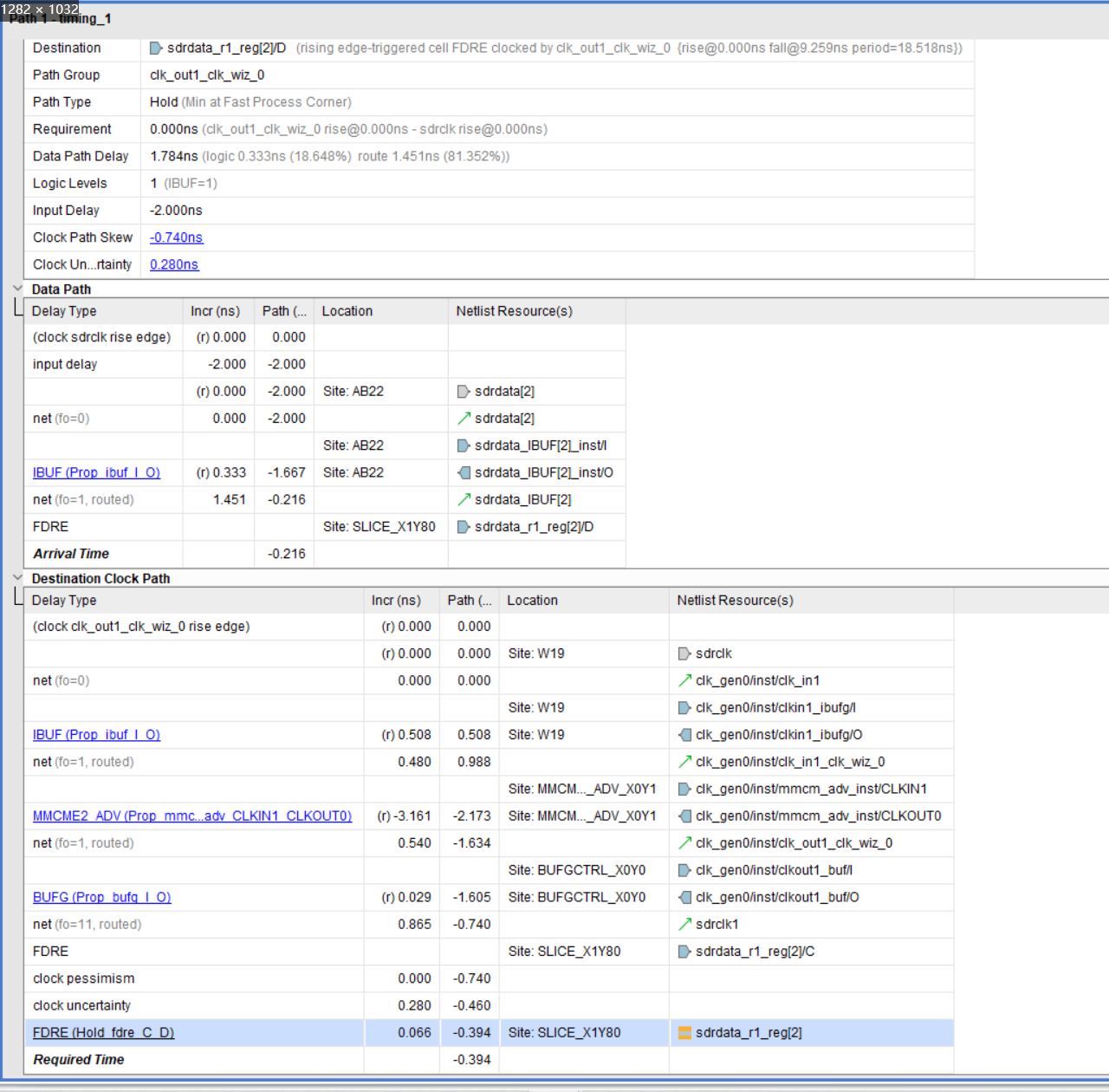Click the Destination Clock Path Delay Type header
This screenshot has width=1109, height=1092.
(194, 601)
